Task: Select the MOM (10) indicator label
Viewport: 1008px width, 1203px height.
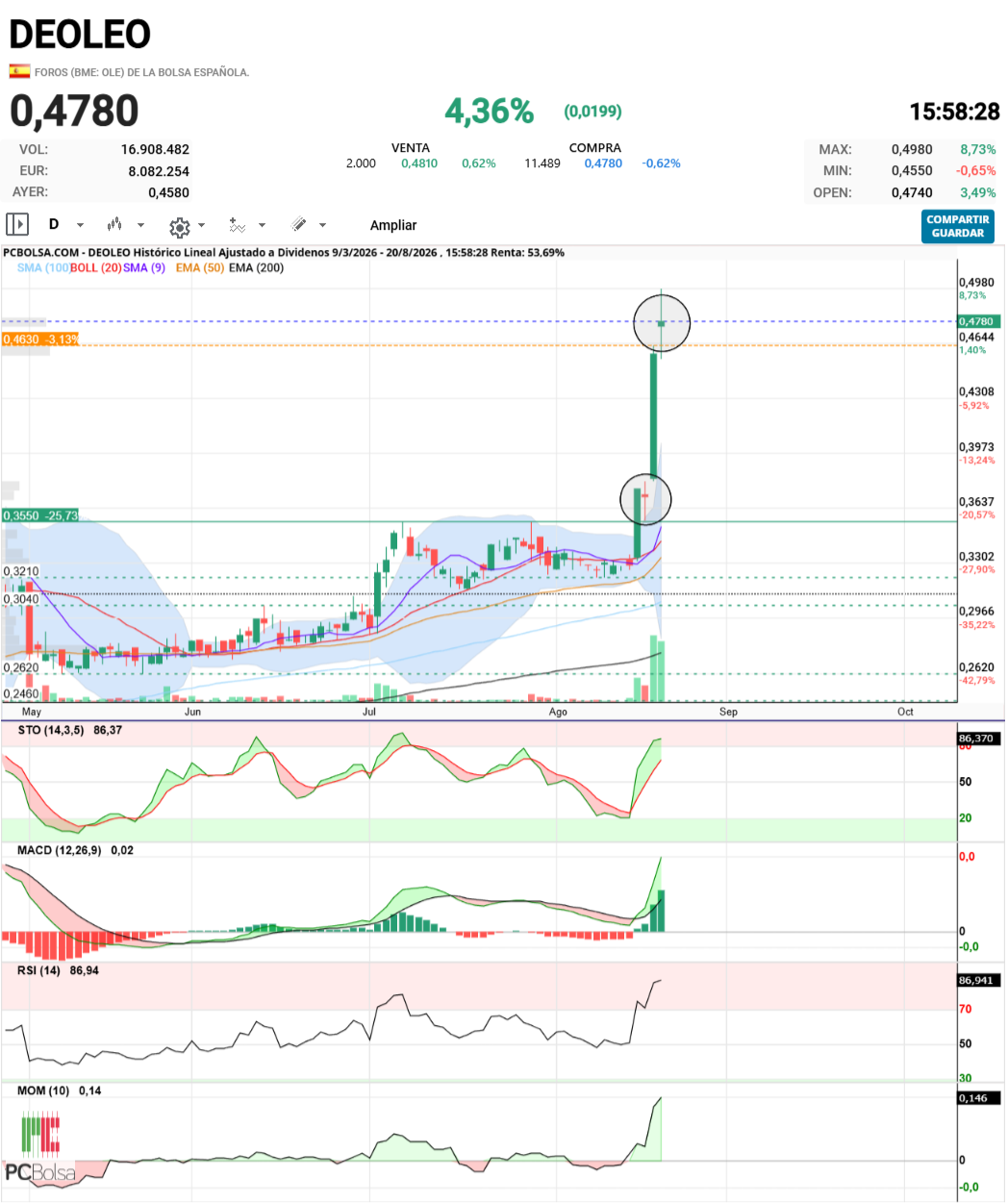Action: 43,1091
